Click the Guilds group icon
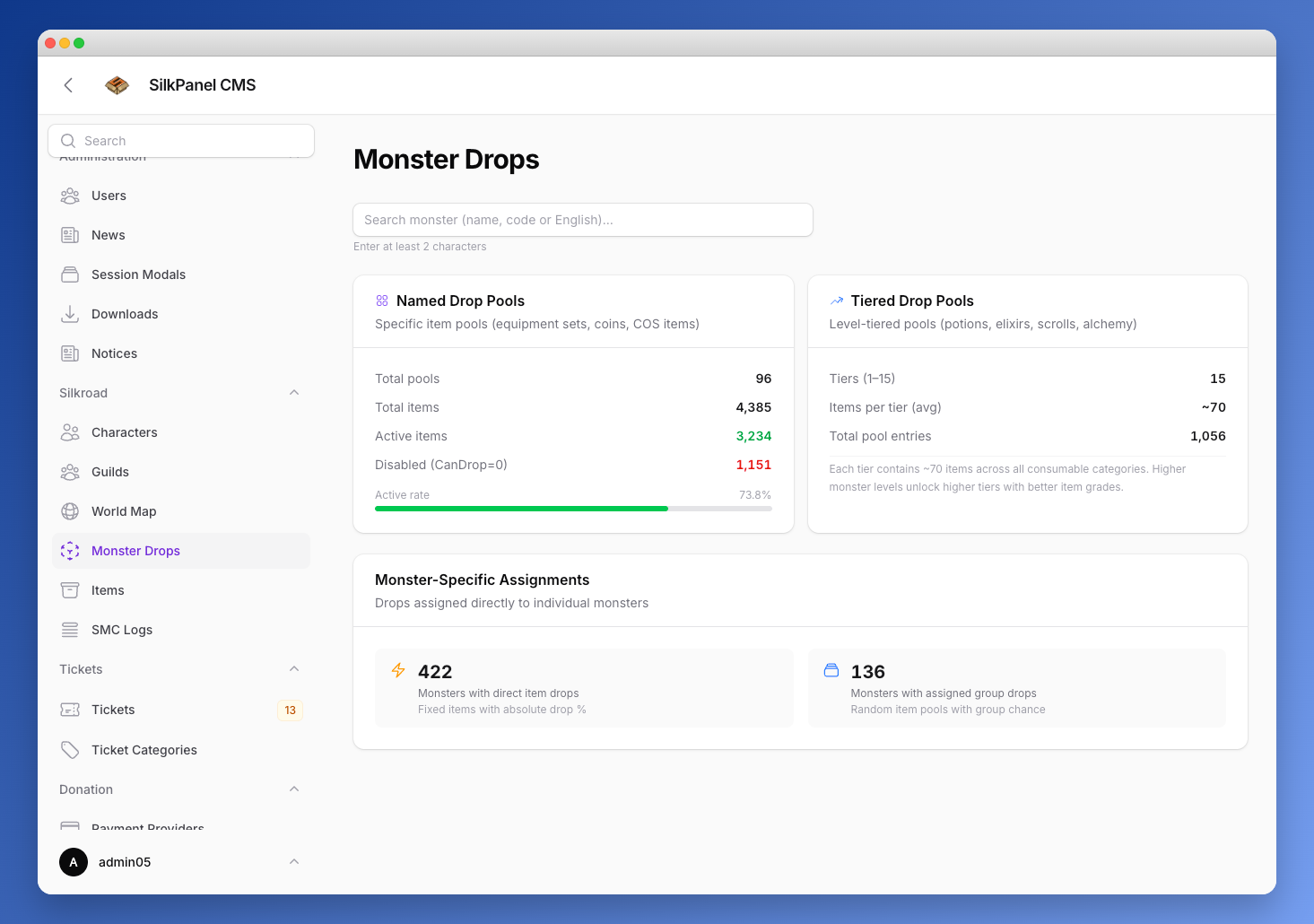The image size is (1314, 924). pyautogui.click(x=70, y=472)
